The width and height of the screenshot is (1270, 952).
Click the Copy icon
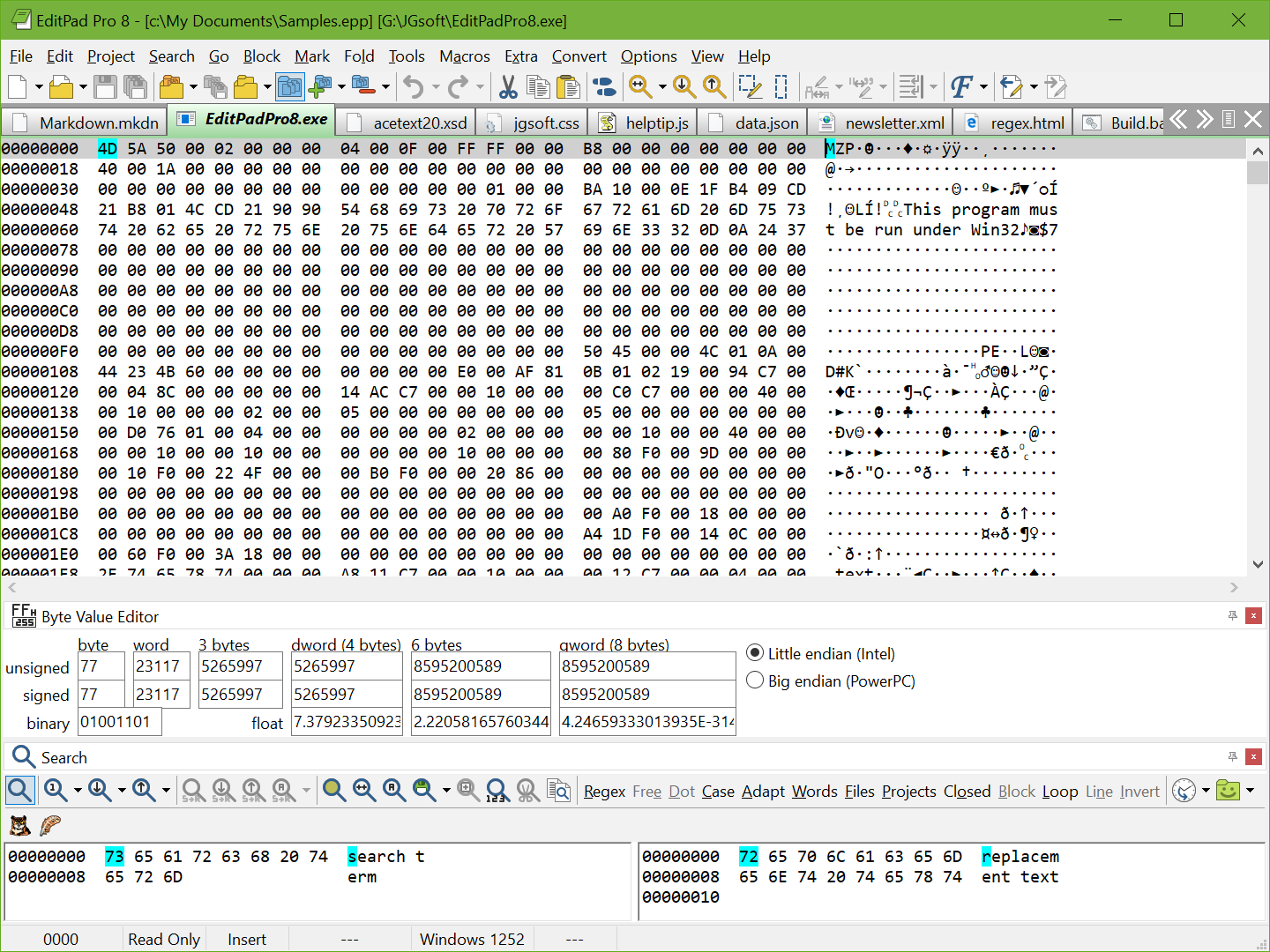(538, 86)
